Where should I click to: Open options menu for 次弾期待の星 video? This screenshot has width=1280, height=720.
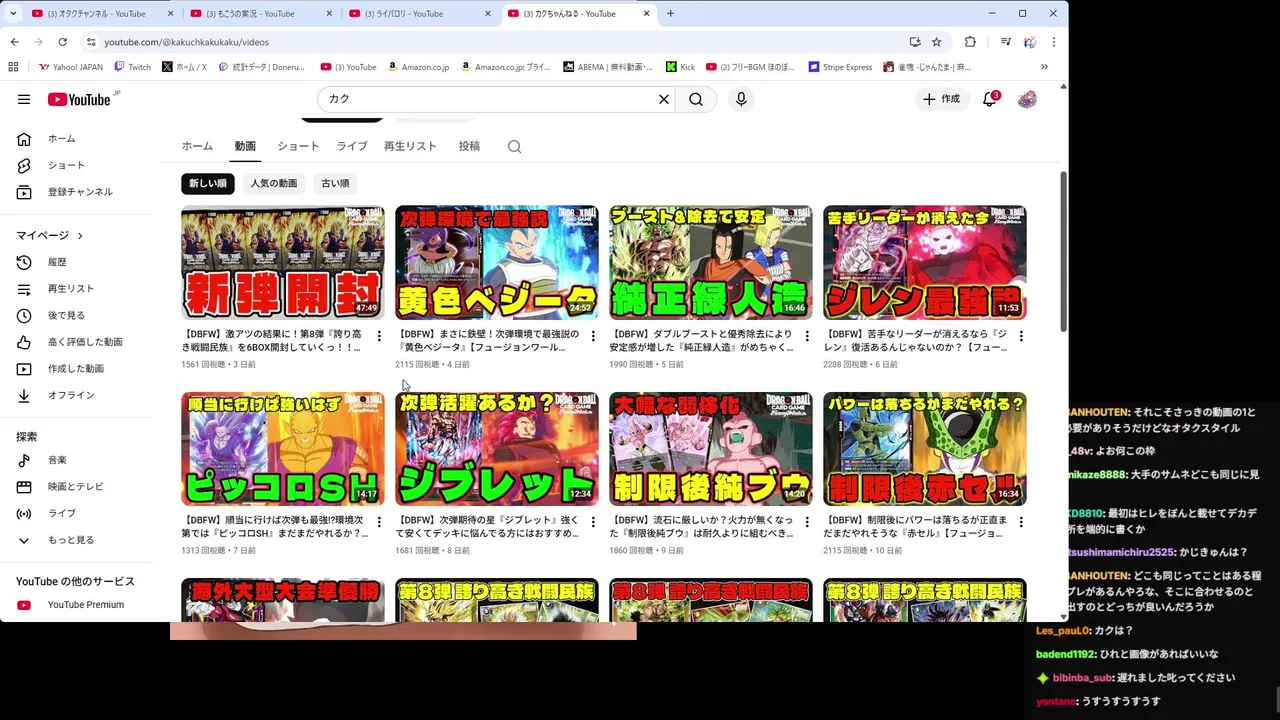(593, 522)
